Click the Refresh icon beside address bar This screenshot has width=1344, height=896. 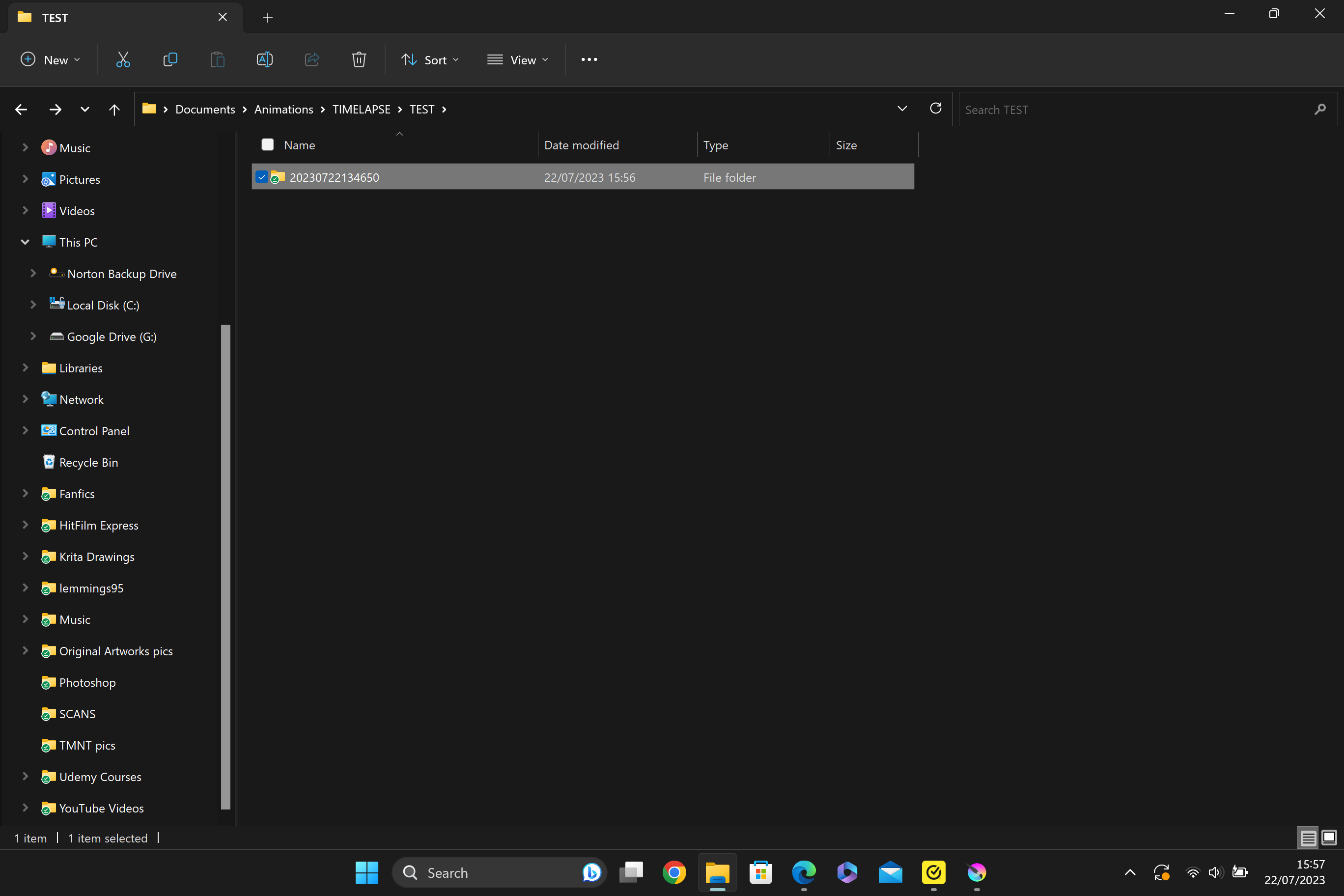[x=935, y=109]
